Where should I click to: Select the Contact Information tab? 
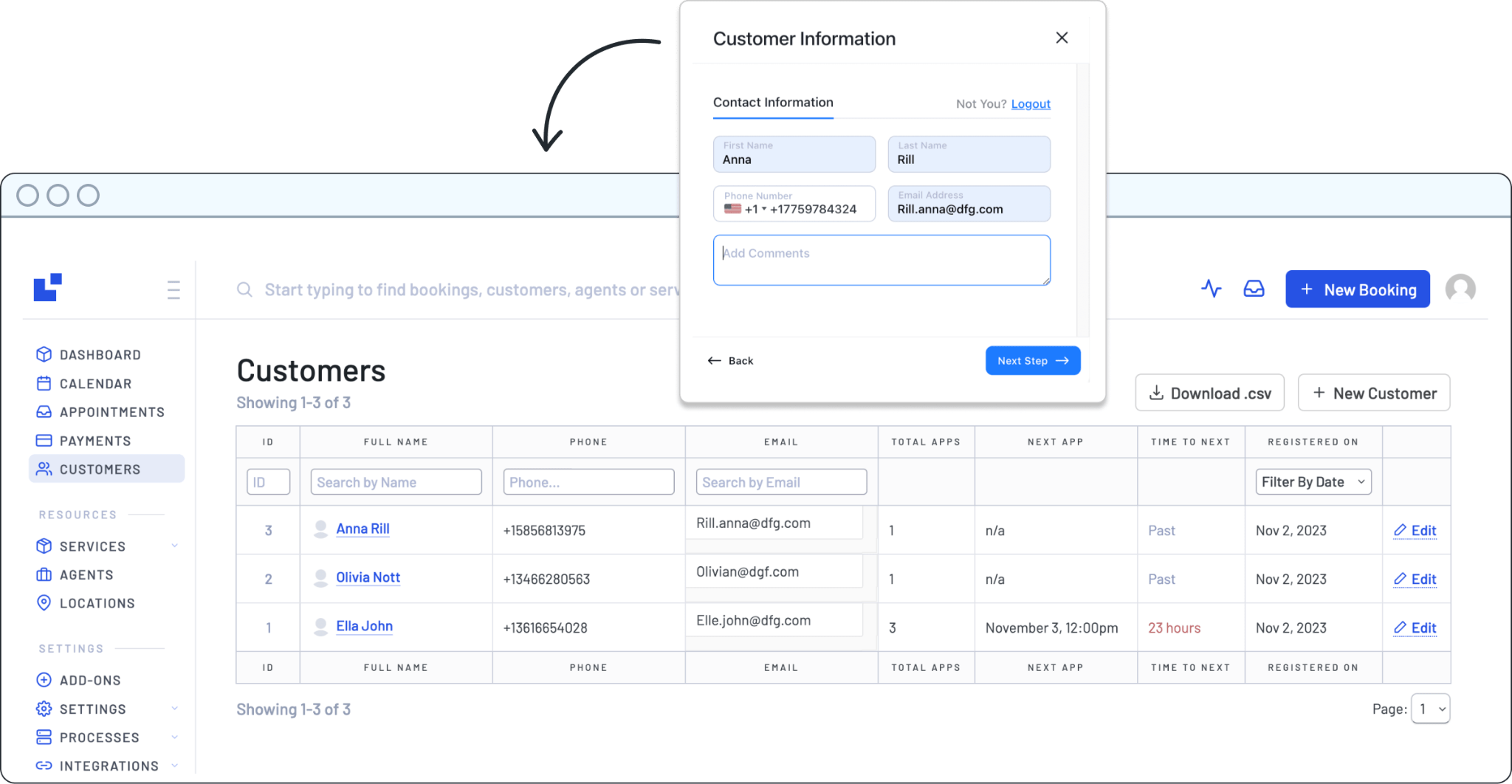pyautogui.click(x=773, y=103)
